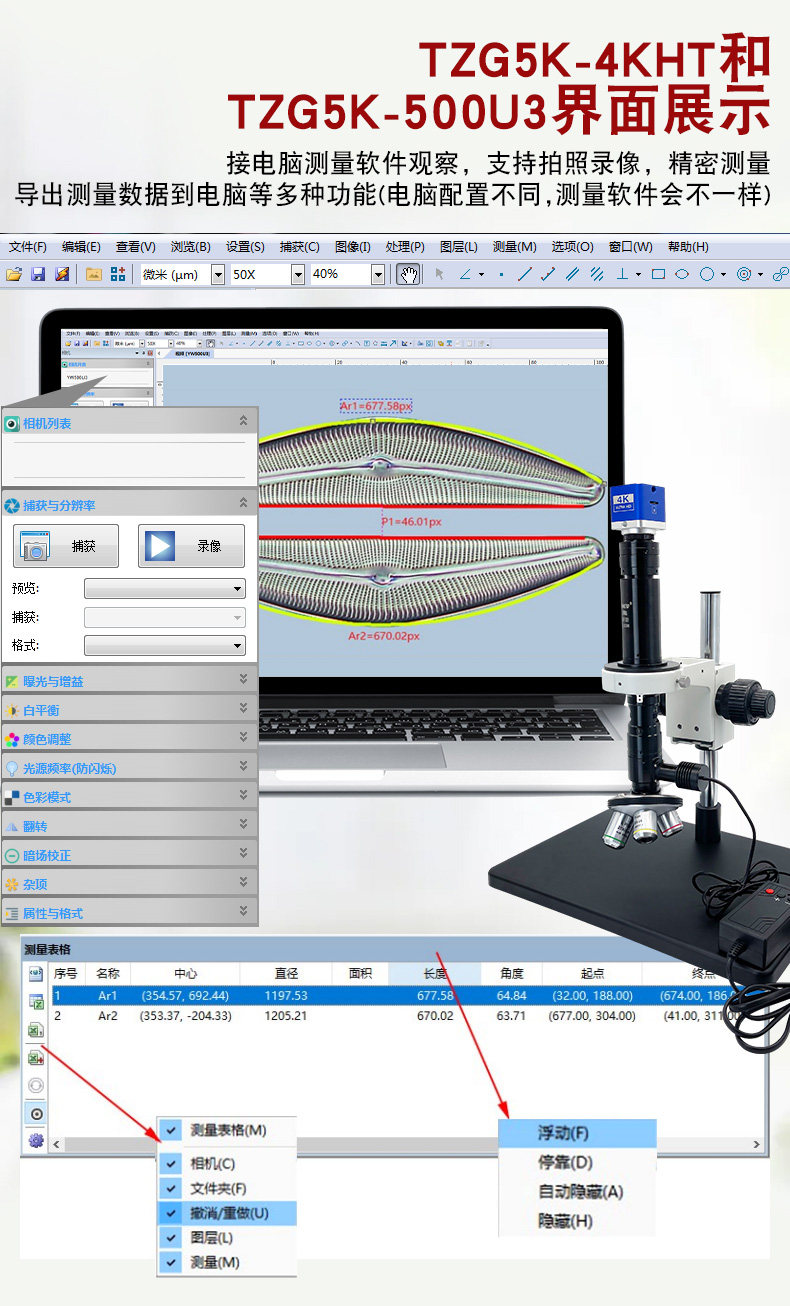The image size is (790, 1306).
Task: Open the 测量(M) menu in menu bar
Action: click(514, 247)
